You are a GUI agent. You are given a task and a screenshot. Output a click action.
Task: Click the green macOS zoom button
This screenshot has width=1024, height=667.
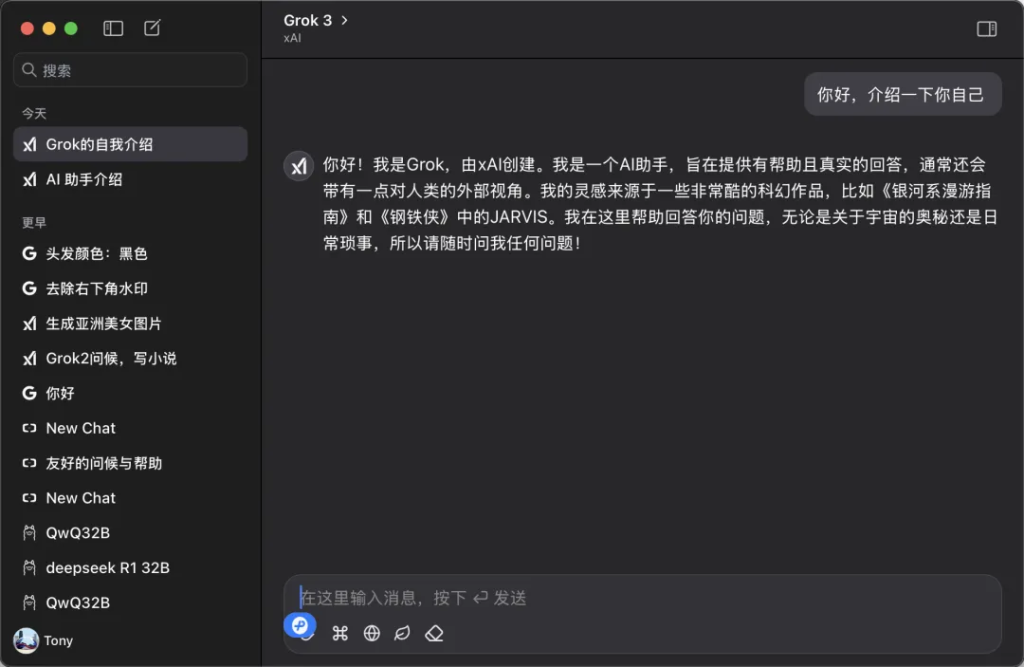click(x=71, y=28)
